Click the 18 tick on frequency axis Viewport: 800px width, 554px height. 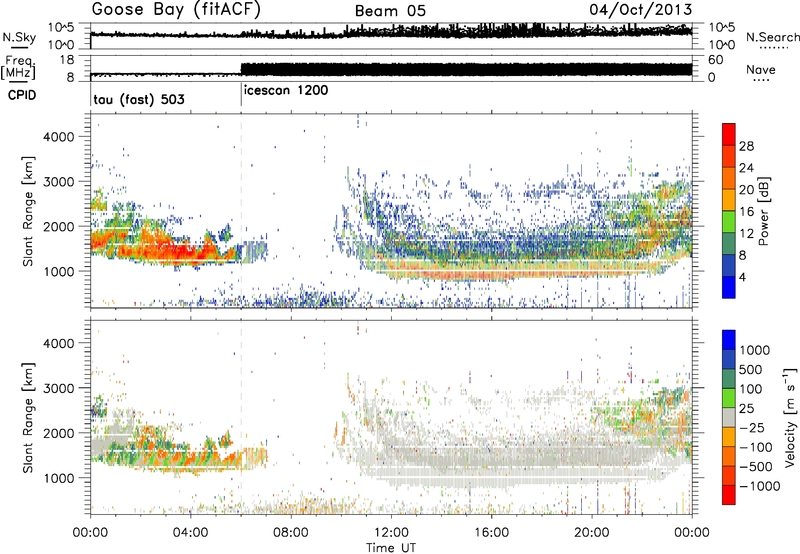(x=68, y=60)
